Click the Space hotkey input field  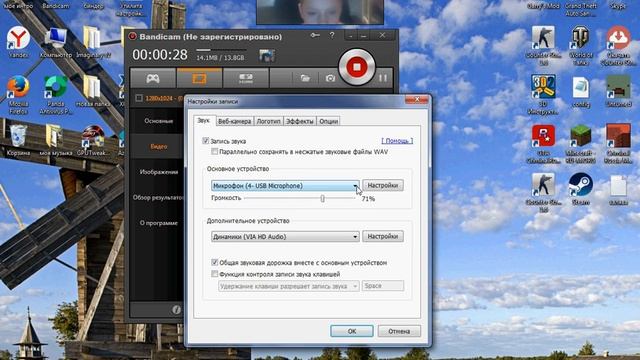382,286
